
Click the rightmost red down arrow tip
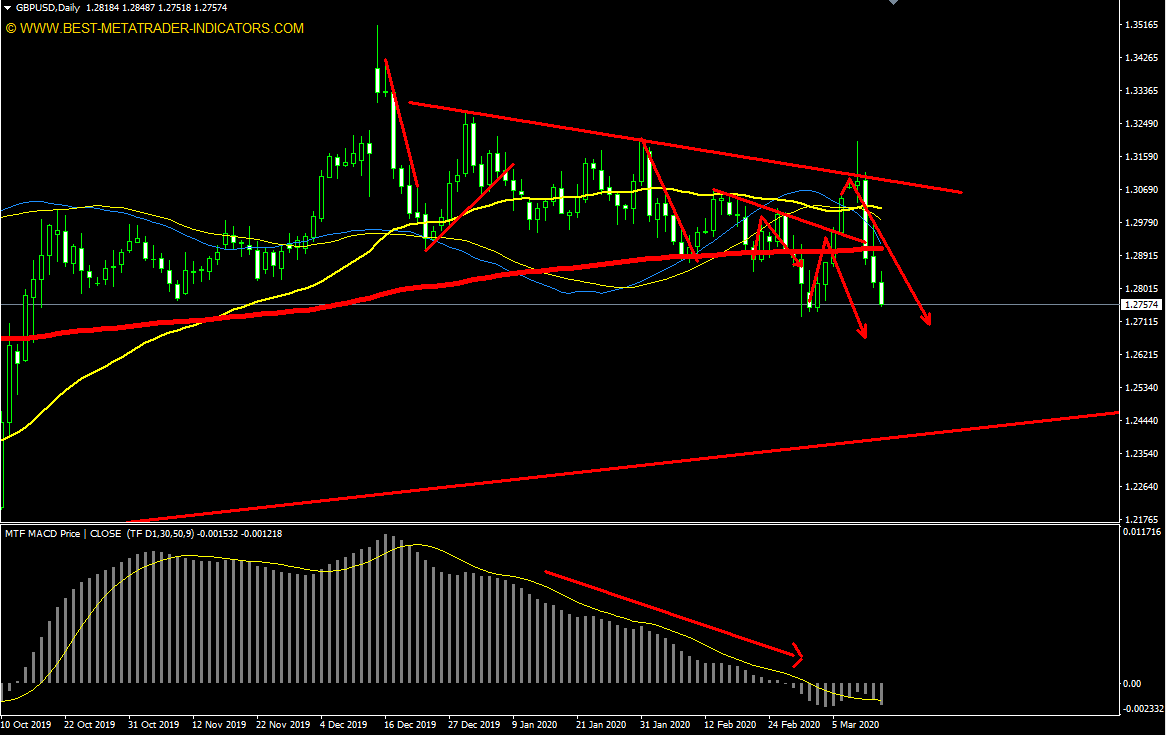point(928,321)
